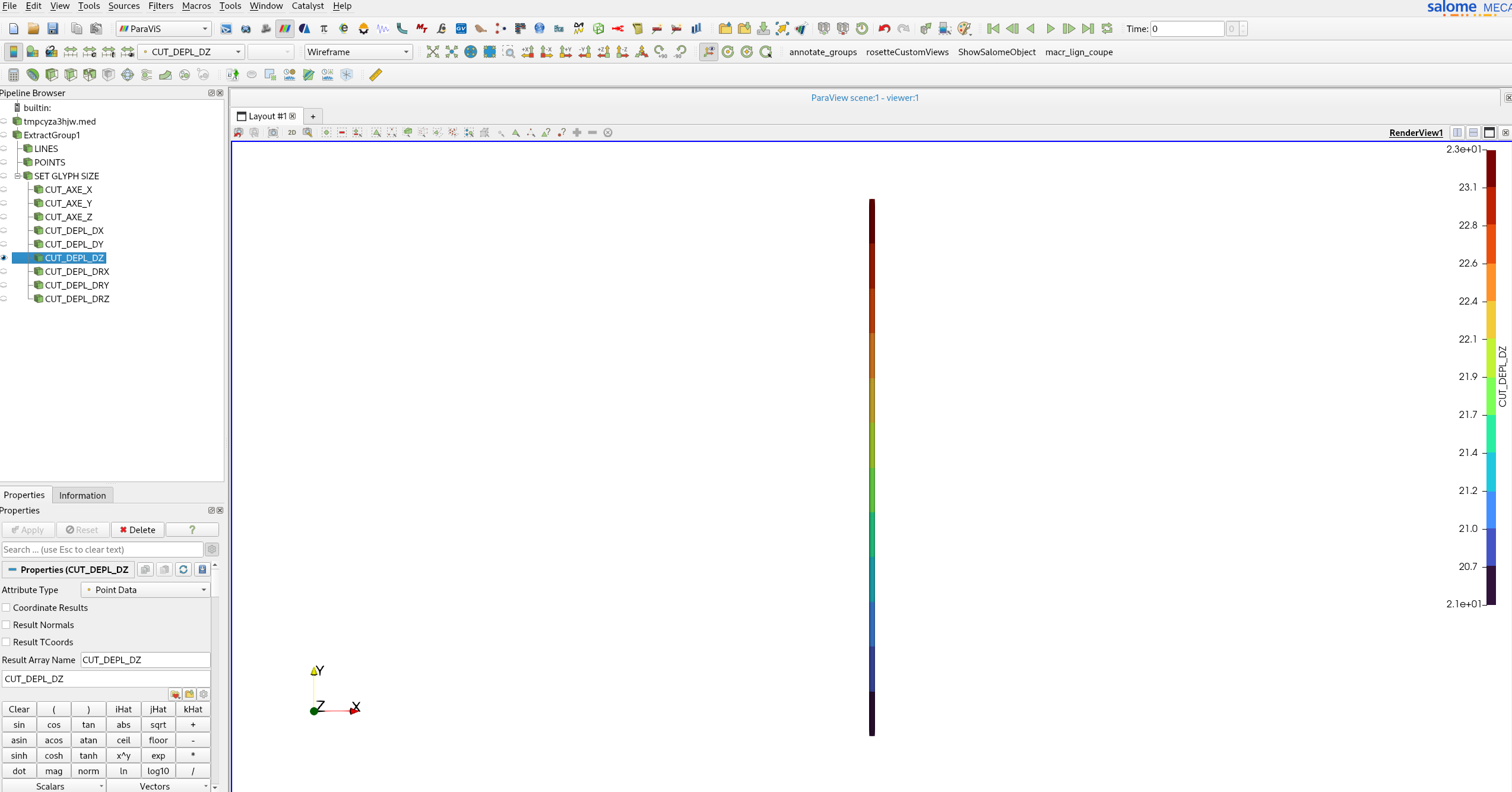Viewport: 1512px width, 792px height.
Task: Open the File menu
Action: pyautogui.click(x=9, y=6)
